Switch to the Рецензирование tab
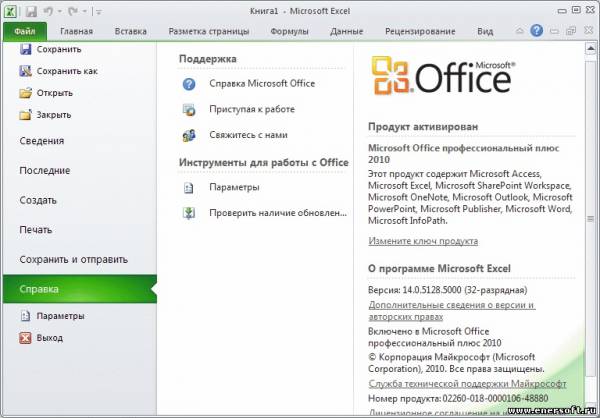 (420, 31)
